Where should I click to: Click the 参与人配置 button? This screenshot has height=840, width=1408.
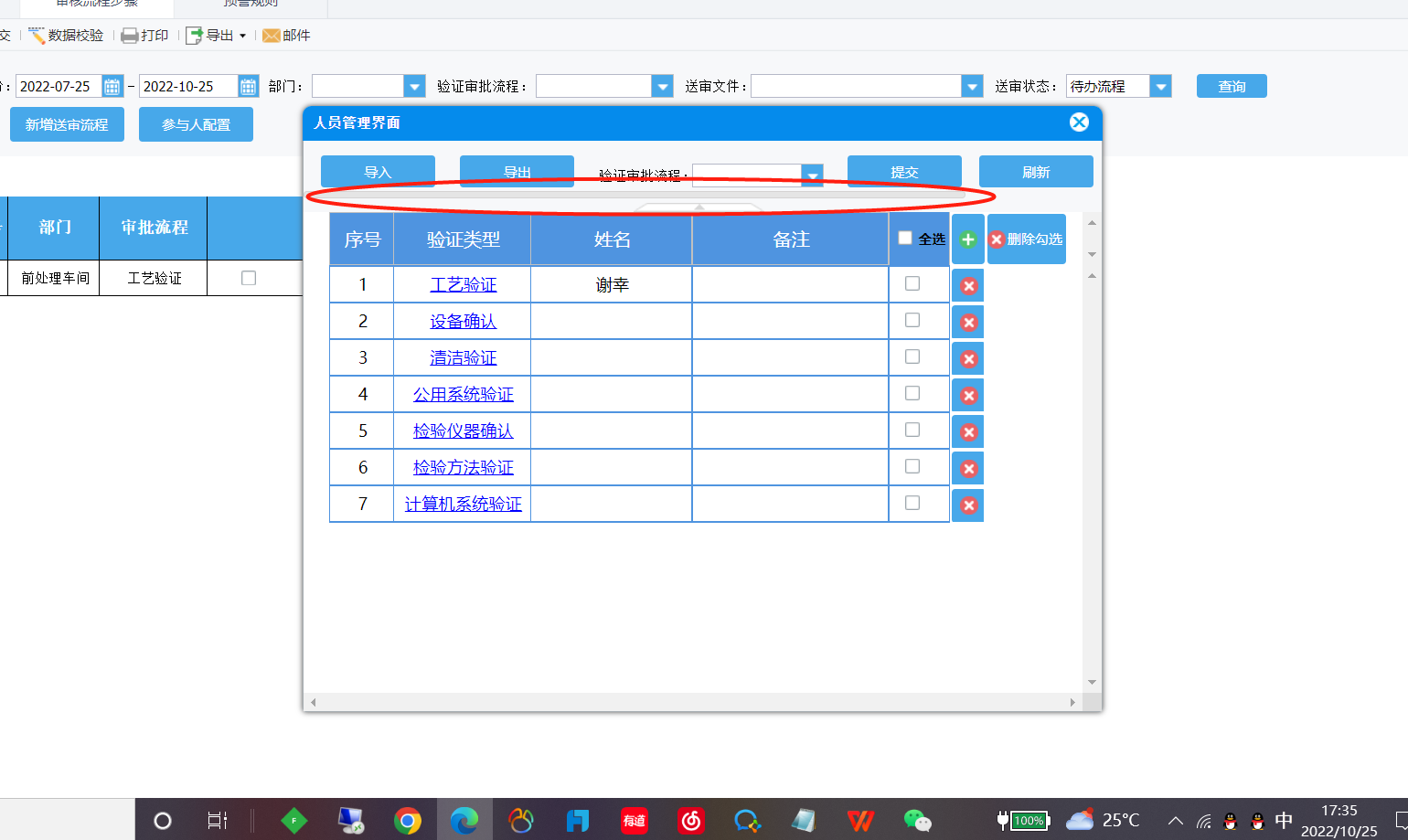pos(196,124)
